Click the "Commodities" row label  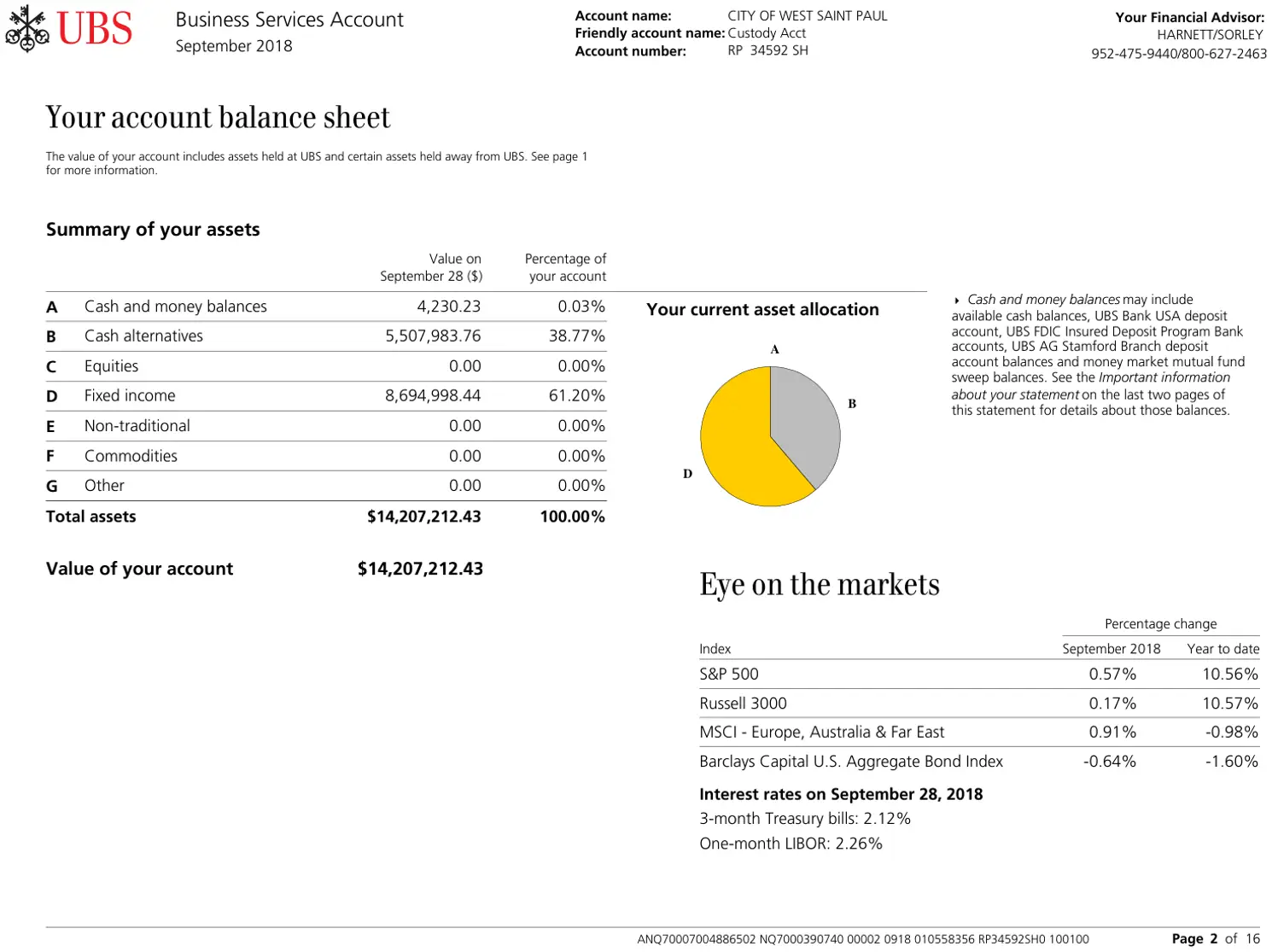point(131,456)
